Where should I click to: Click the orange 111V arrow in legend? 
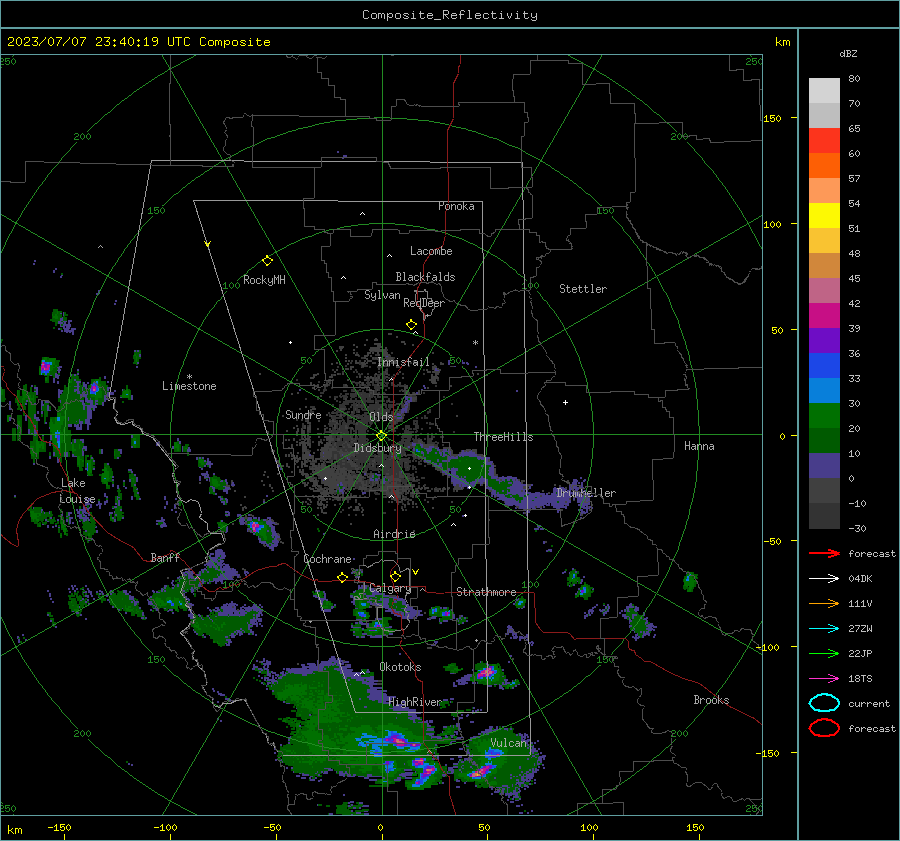click(x=824, y=603)
